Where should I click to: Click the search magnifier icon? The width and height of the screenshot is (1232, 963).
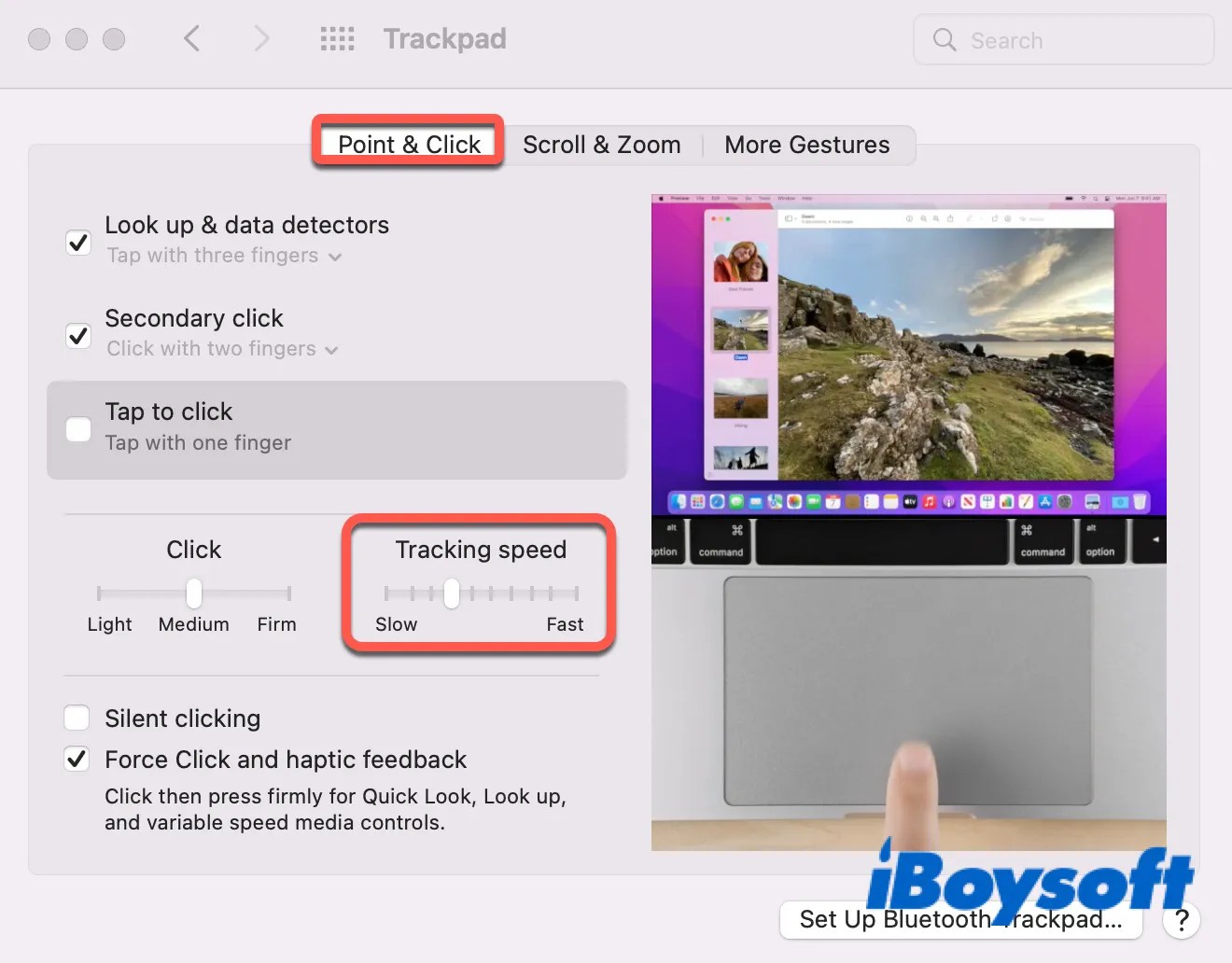[x=944, y=40]
